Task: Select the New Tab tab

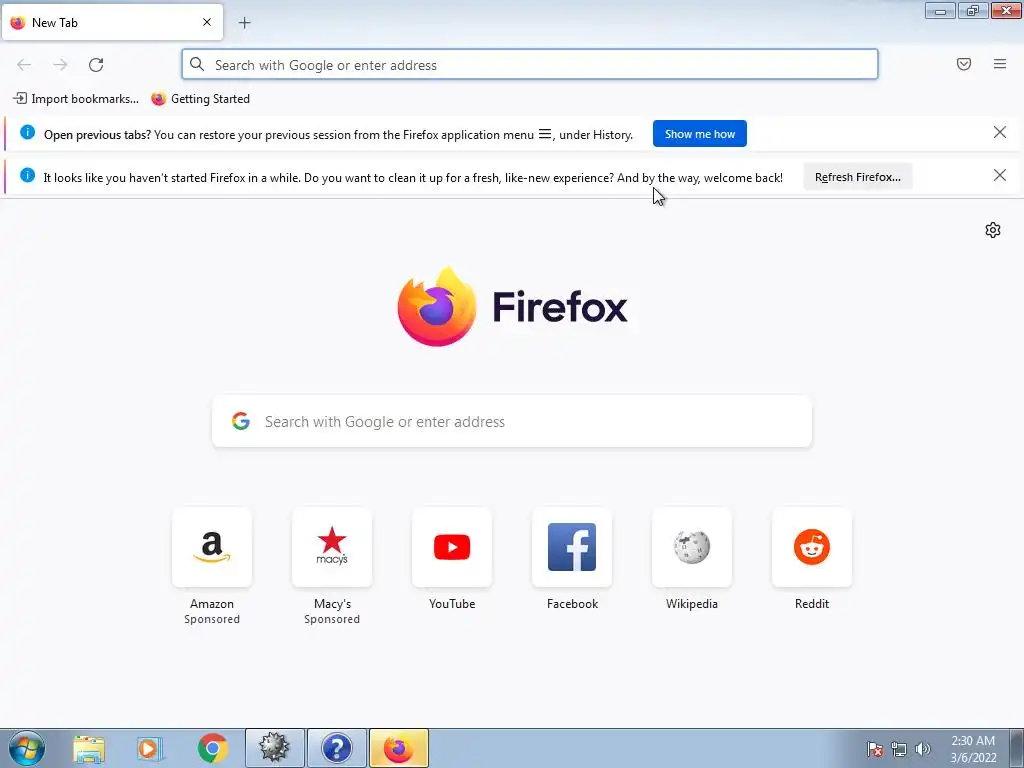Action: pos(112,22)
